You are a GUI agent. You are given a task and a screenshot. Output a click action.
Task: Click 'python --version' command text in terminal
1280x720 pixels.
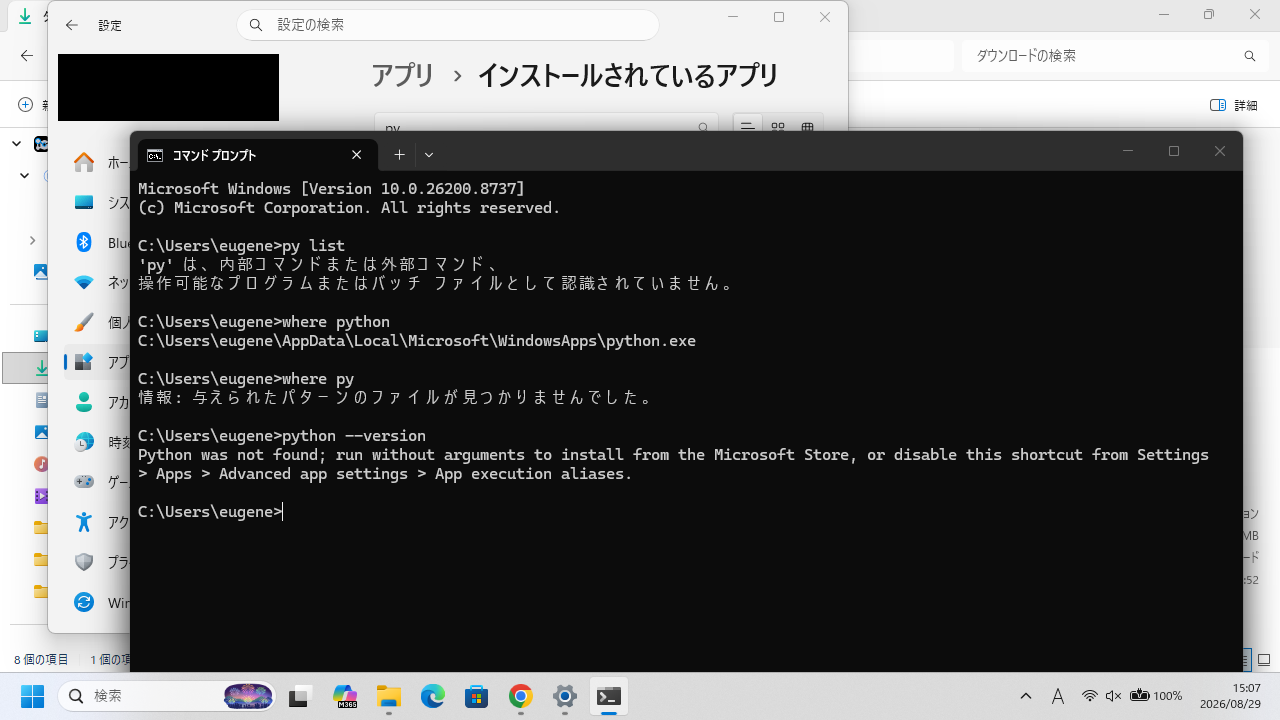click(354, 436)
